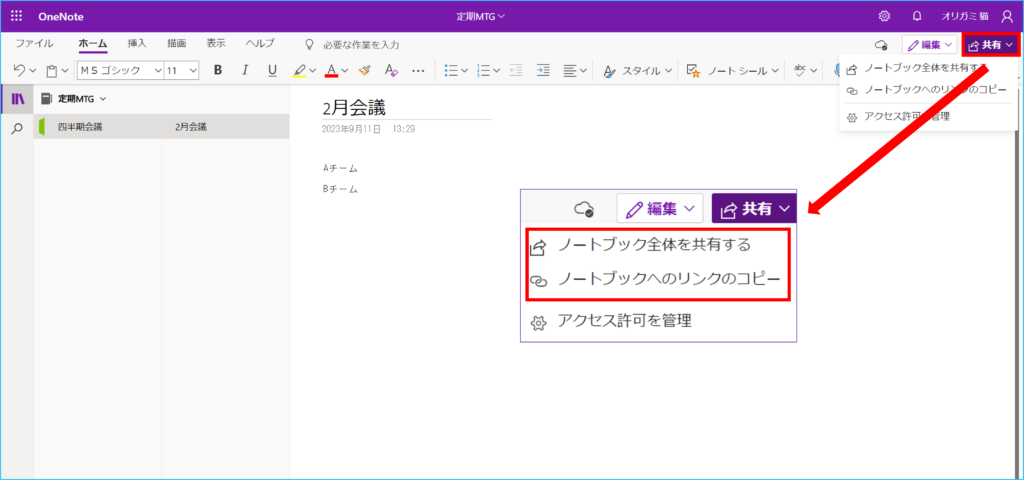Click the clear formatting icon
Image resolution: width=1024 pixels, height=480 pixels.
pyautogui.click(x=392, y=71)
